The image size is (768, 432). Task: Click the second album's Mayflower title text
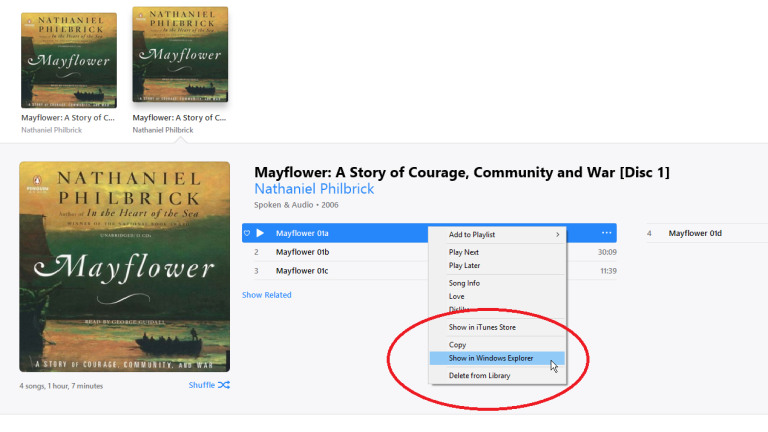coord(179,118)
